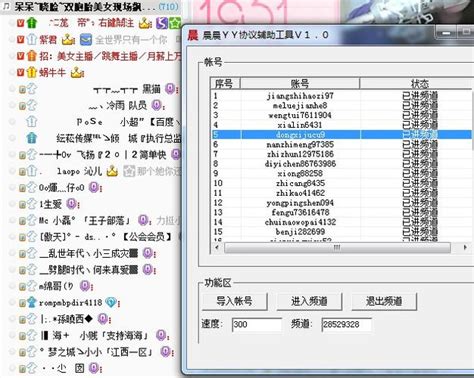Click crown icon next to 紫君
This screenshot has height=378, width=474.
click(x=68, y=40)
